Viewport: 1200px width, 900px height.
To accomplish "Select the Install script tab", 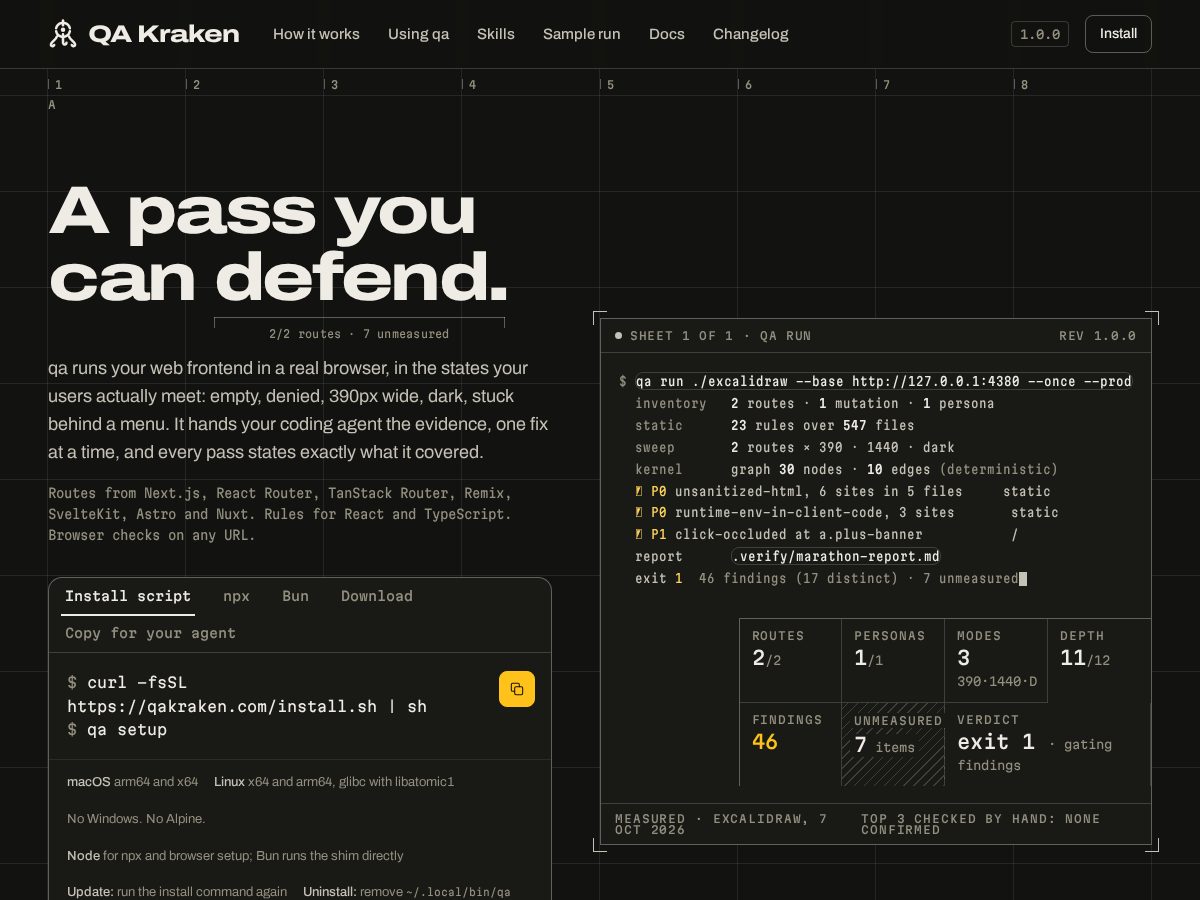I will [x=128, y=596].
